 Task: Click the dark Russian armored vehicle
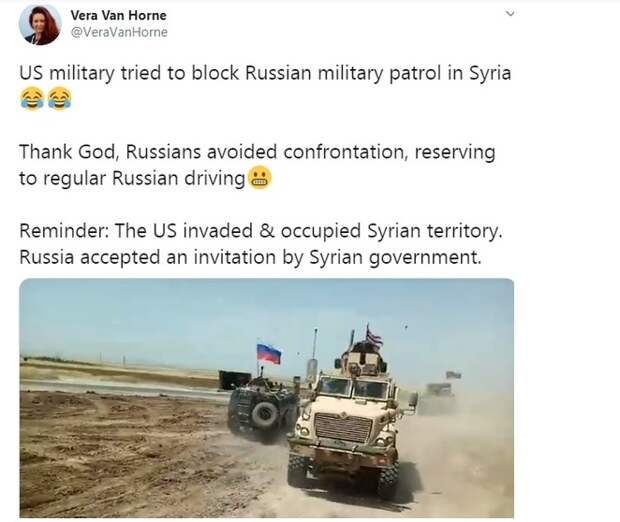(261, 407)
